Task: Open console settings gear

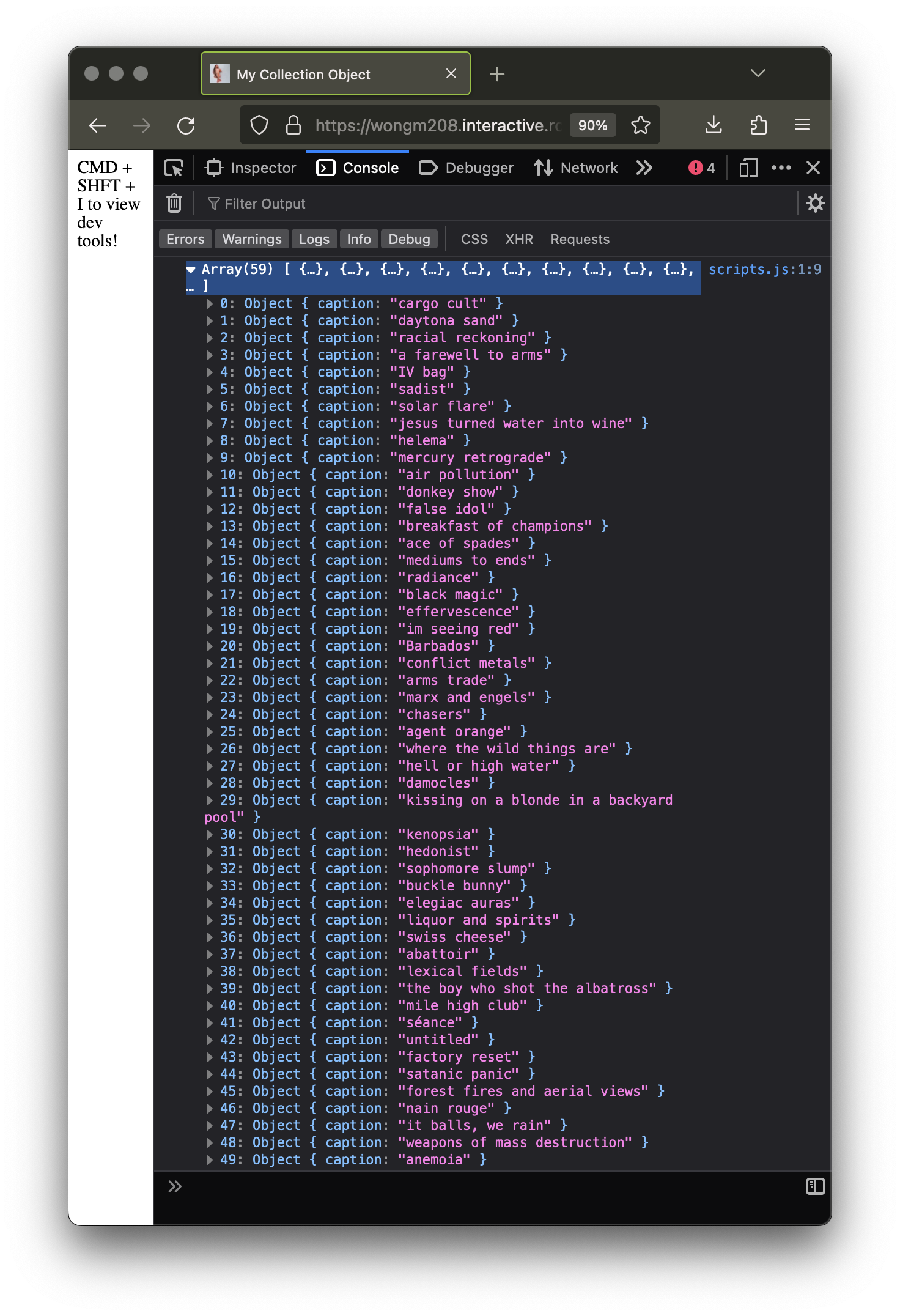Action: [x=815, y=203]
